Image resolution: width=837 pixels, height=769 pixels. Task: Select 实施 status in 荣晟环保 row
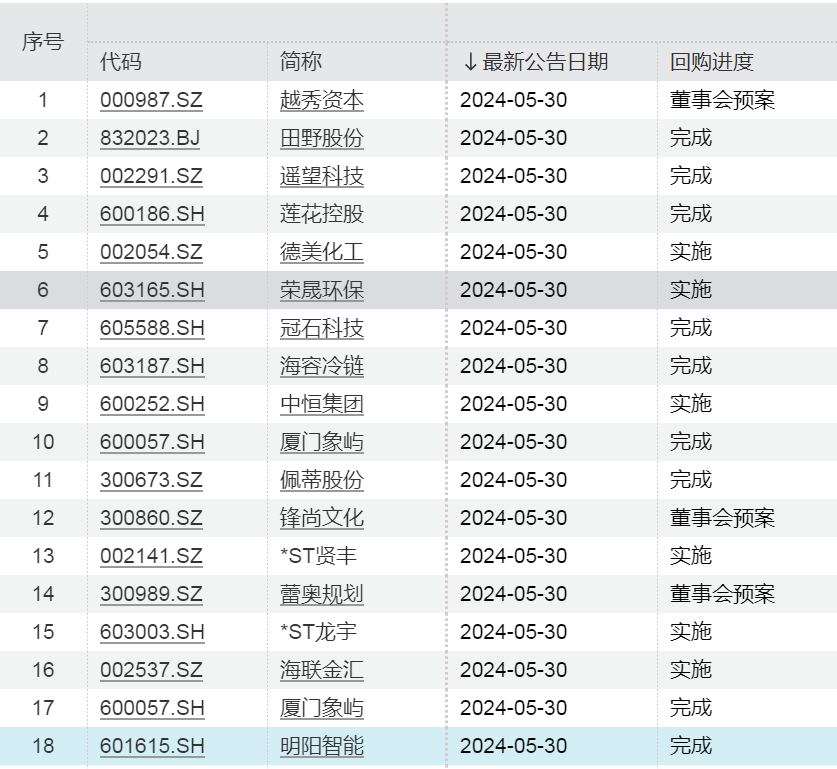click(691, 290)
